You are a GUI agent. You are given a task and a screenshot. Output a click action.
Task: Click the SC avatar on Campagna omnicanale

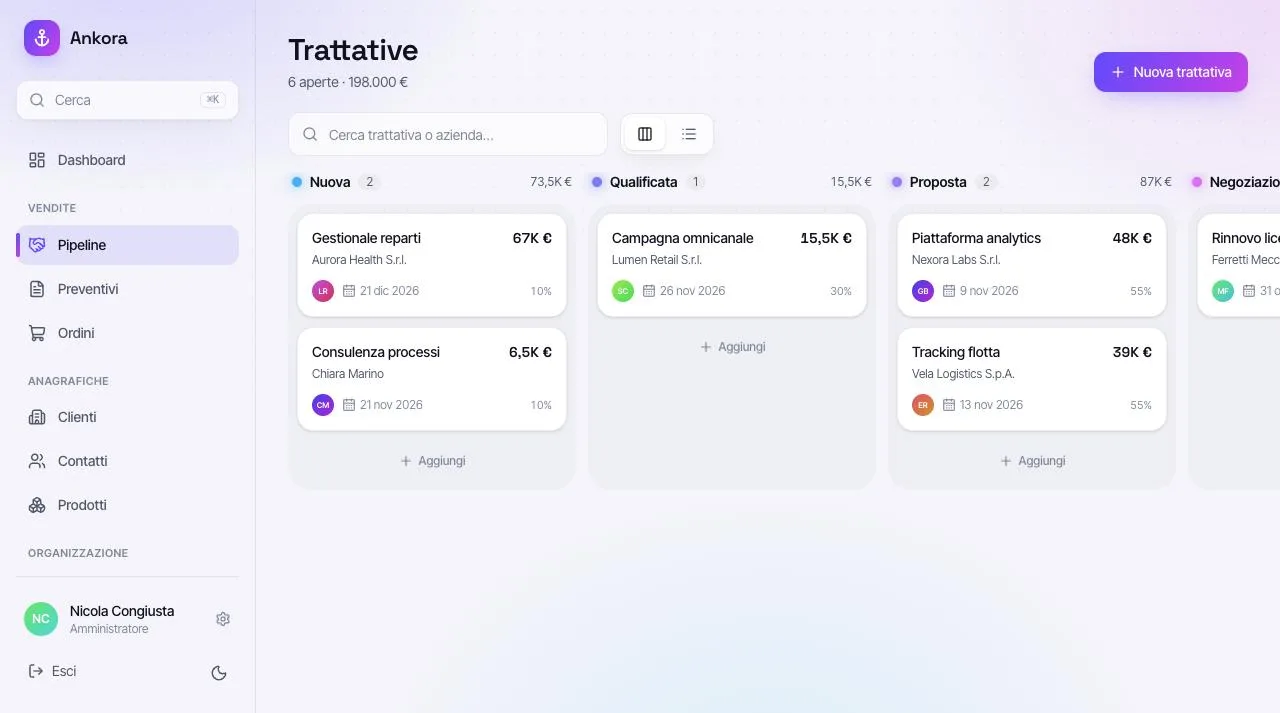coord(623,291)
